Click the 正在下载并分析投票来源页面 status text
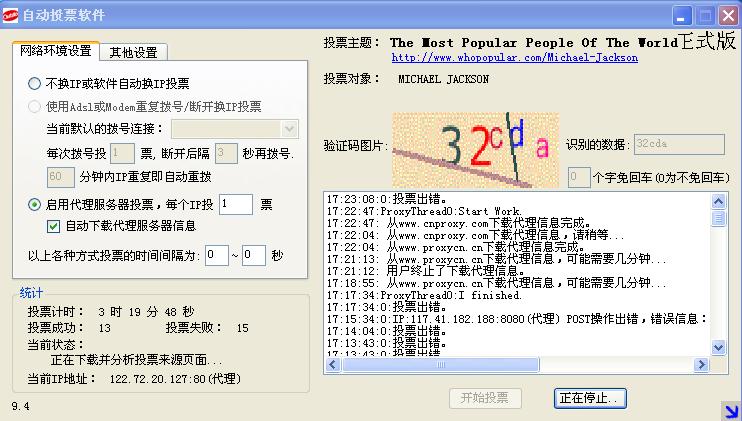 (137, 361)
